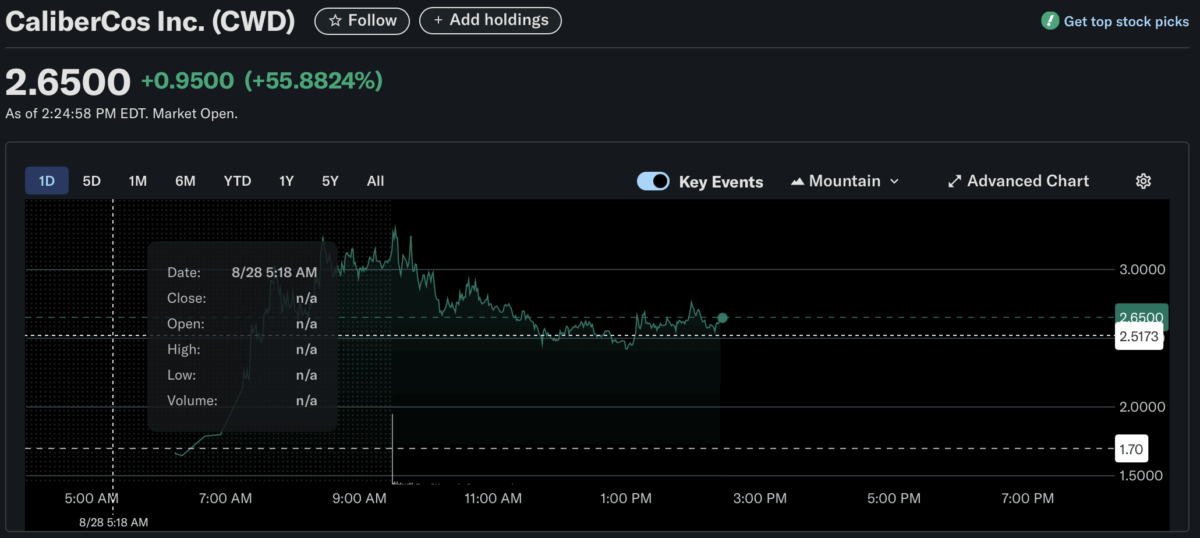Click the 11:00 AM time axis label
The height and width of the screenshot is (538, 1200).
click(494, 498)
